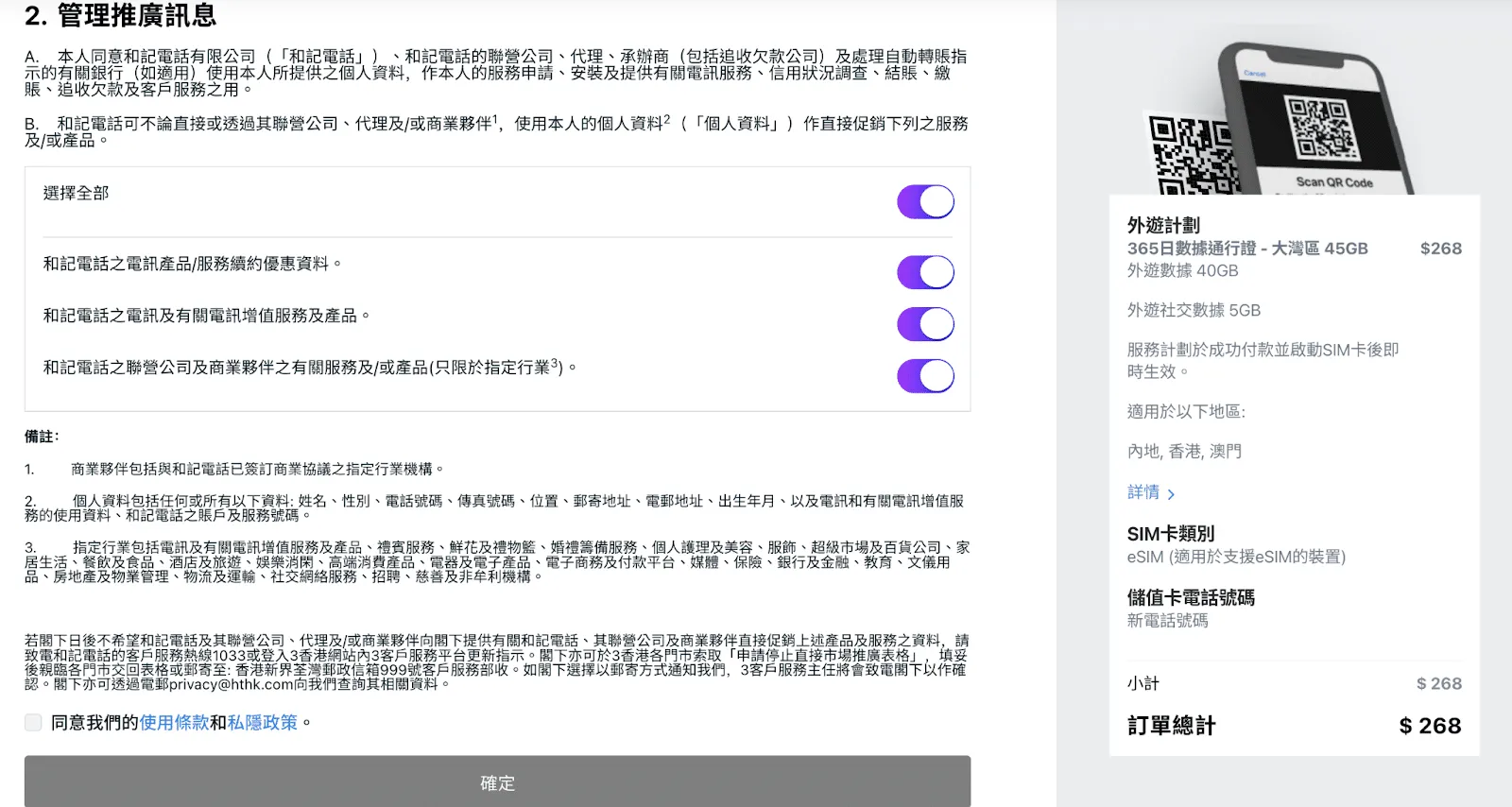Screen dimensions: 1512x807
Task: Toggle the 聯營公司及商業夥伴 services switch
Action: [925, 376]
